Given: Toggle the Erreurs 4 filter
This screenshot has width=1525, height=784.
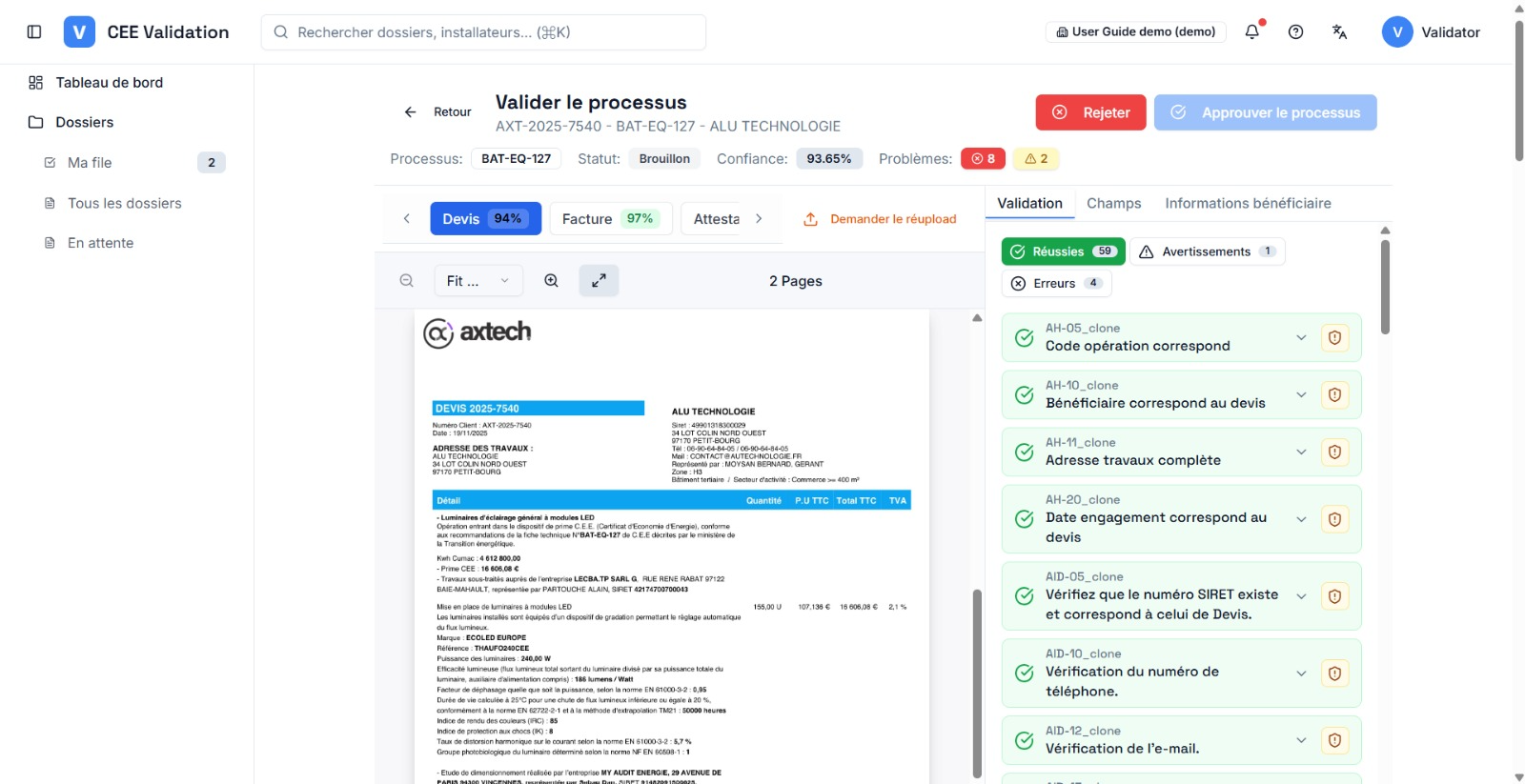Looking at the screenshot, I should coord(1056,283).
